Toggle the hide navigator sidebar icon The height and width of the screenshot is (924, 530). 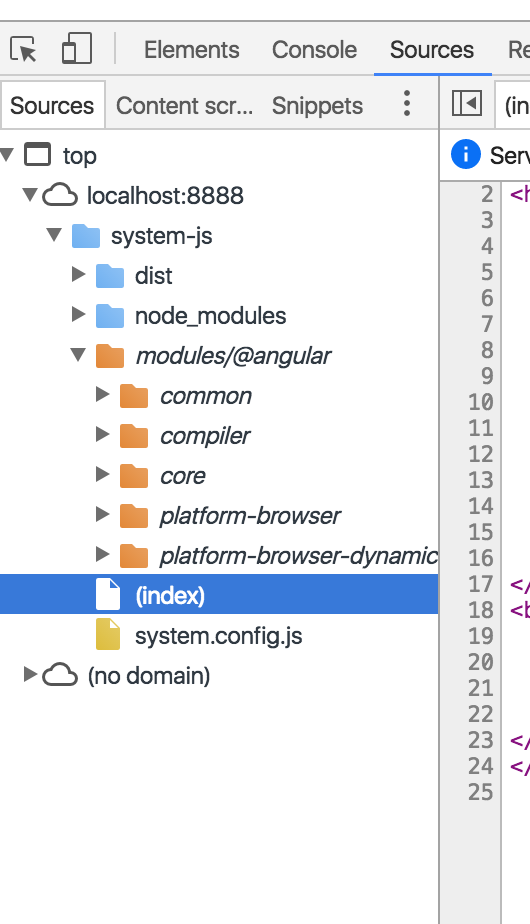coord(467,104)
